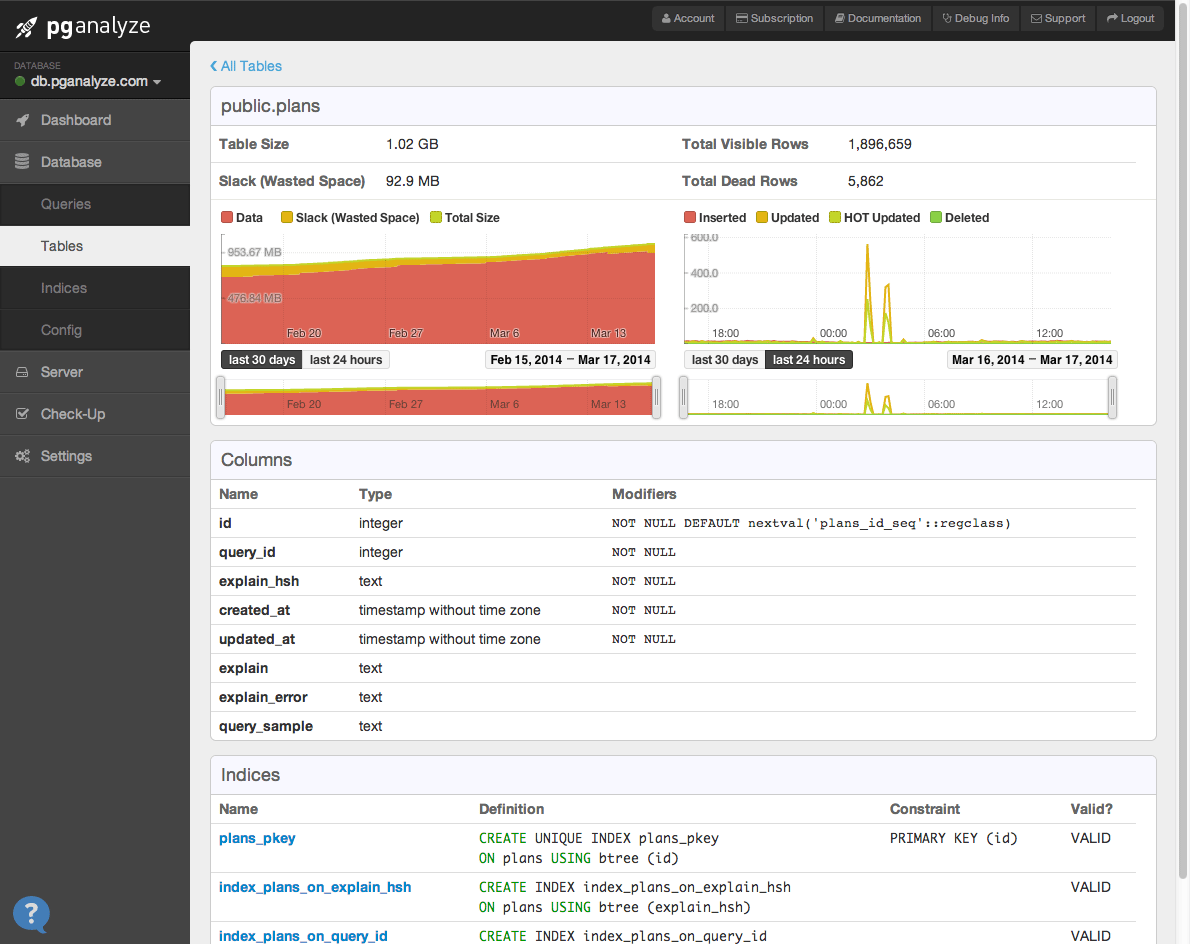Click the Database stack icon in sidebar

tap(22, 162)
